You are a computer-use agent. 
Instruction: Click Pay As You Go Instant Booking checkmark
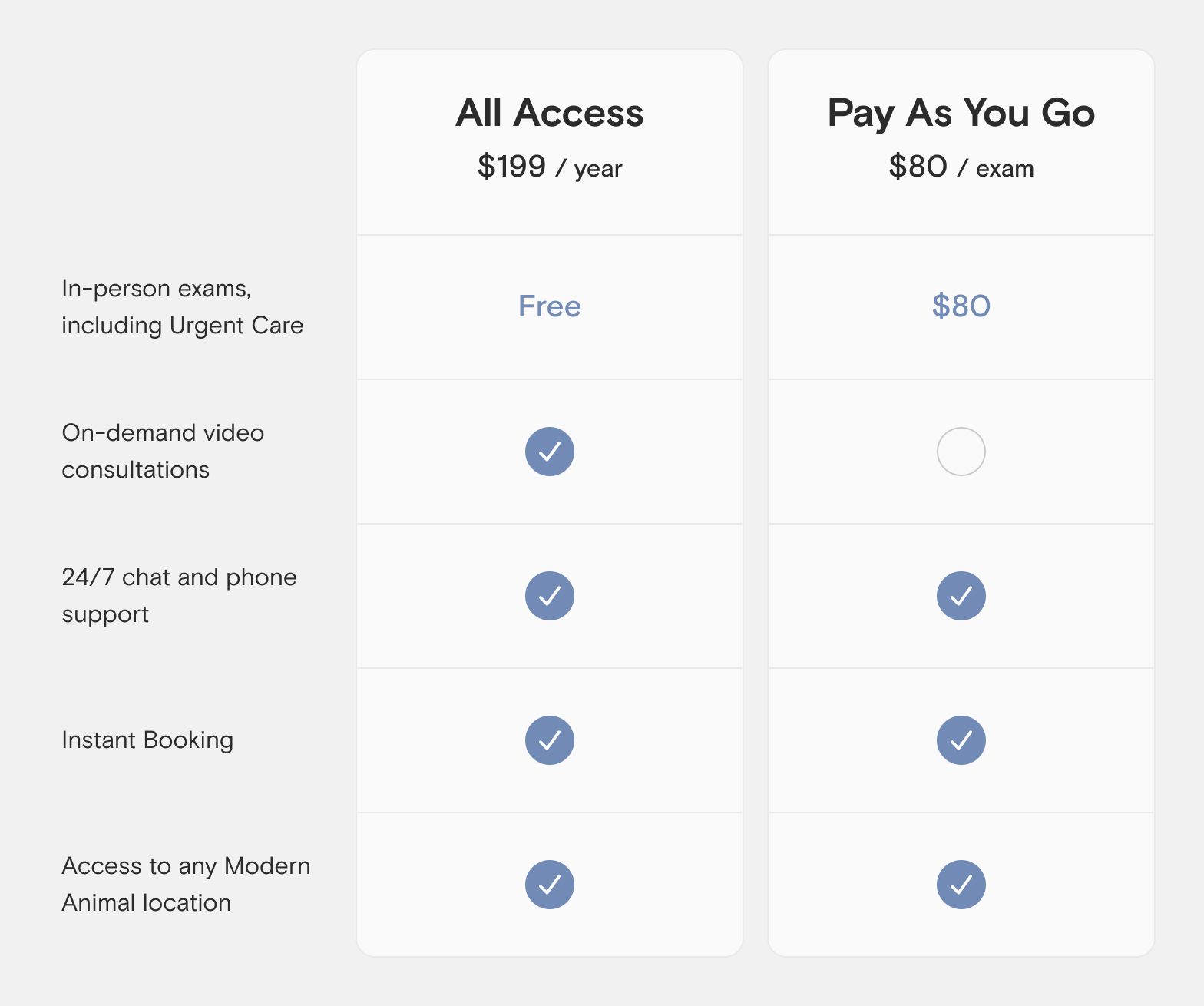pos(961,740)
